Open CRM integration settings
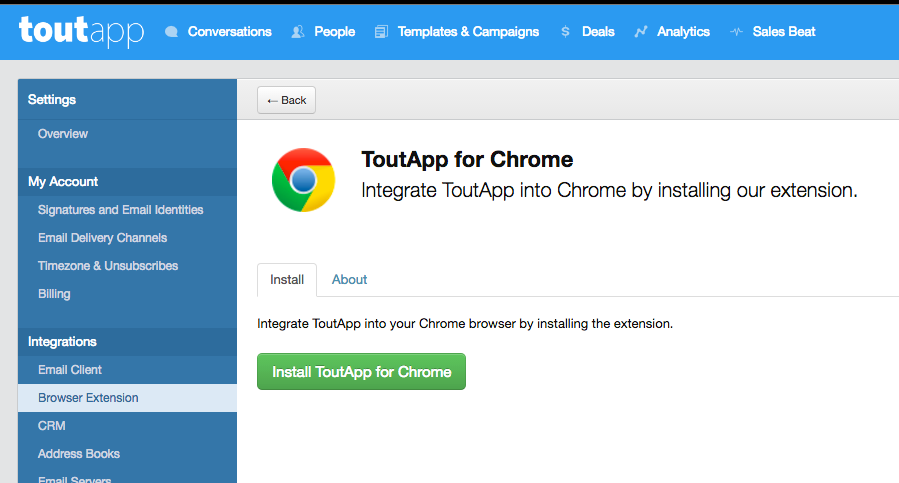899x483 pixels. [x=51, y=426]
